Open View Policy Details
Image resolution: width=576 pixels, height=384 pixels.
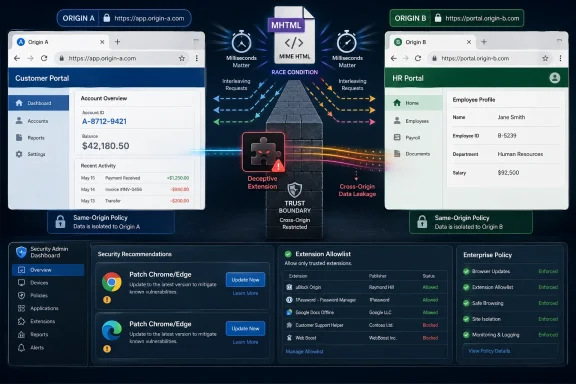489,351
